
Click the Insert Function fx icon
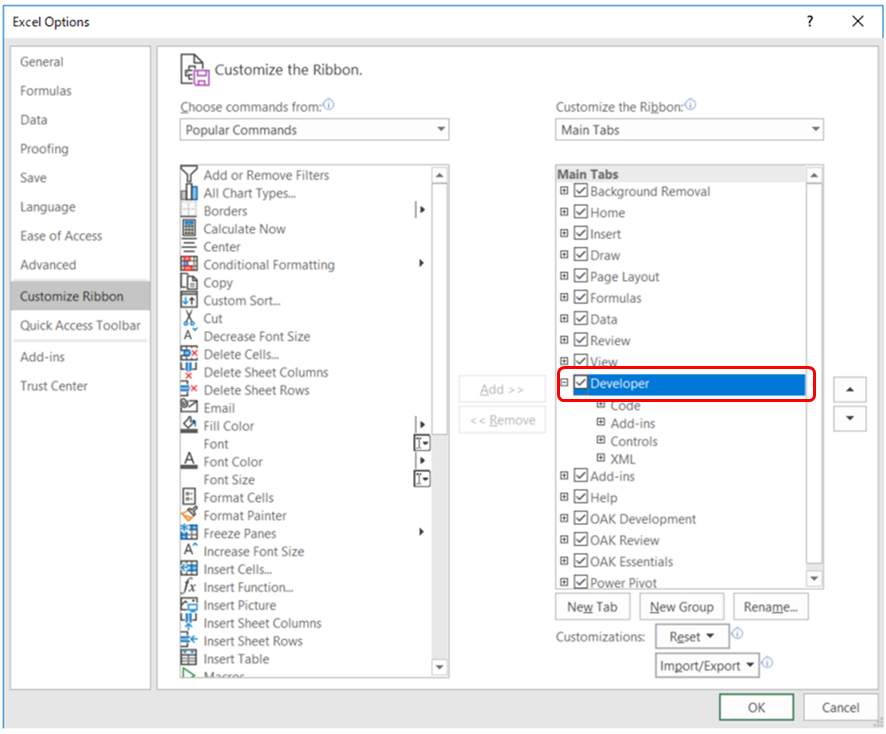pyautogui.click(x=189, y=587)
